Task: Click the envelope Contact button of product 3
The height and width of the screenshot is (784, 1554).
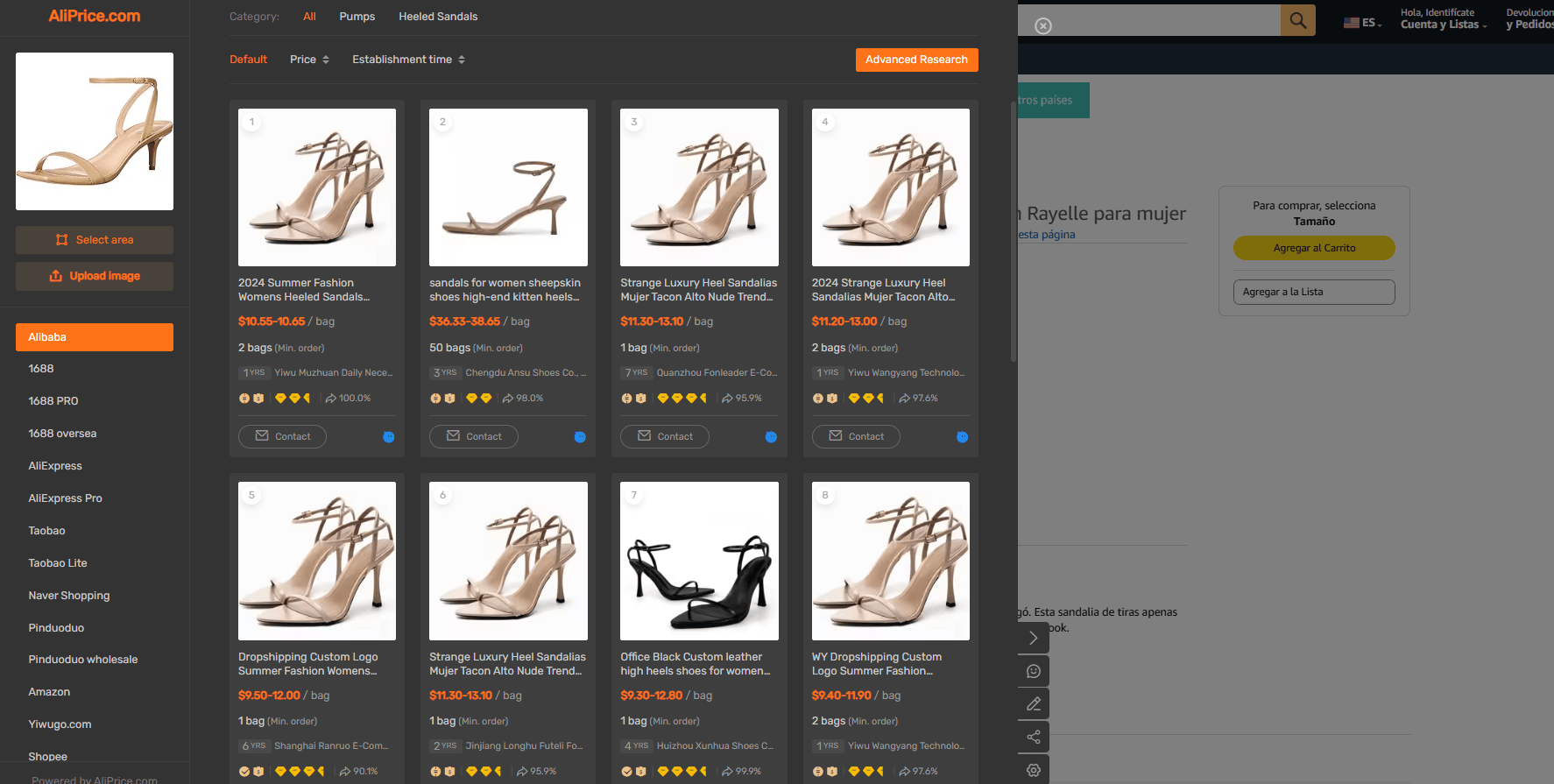Action: click(665, 436)
